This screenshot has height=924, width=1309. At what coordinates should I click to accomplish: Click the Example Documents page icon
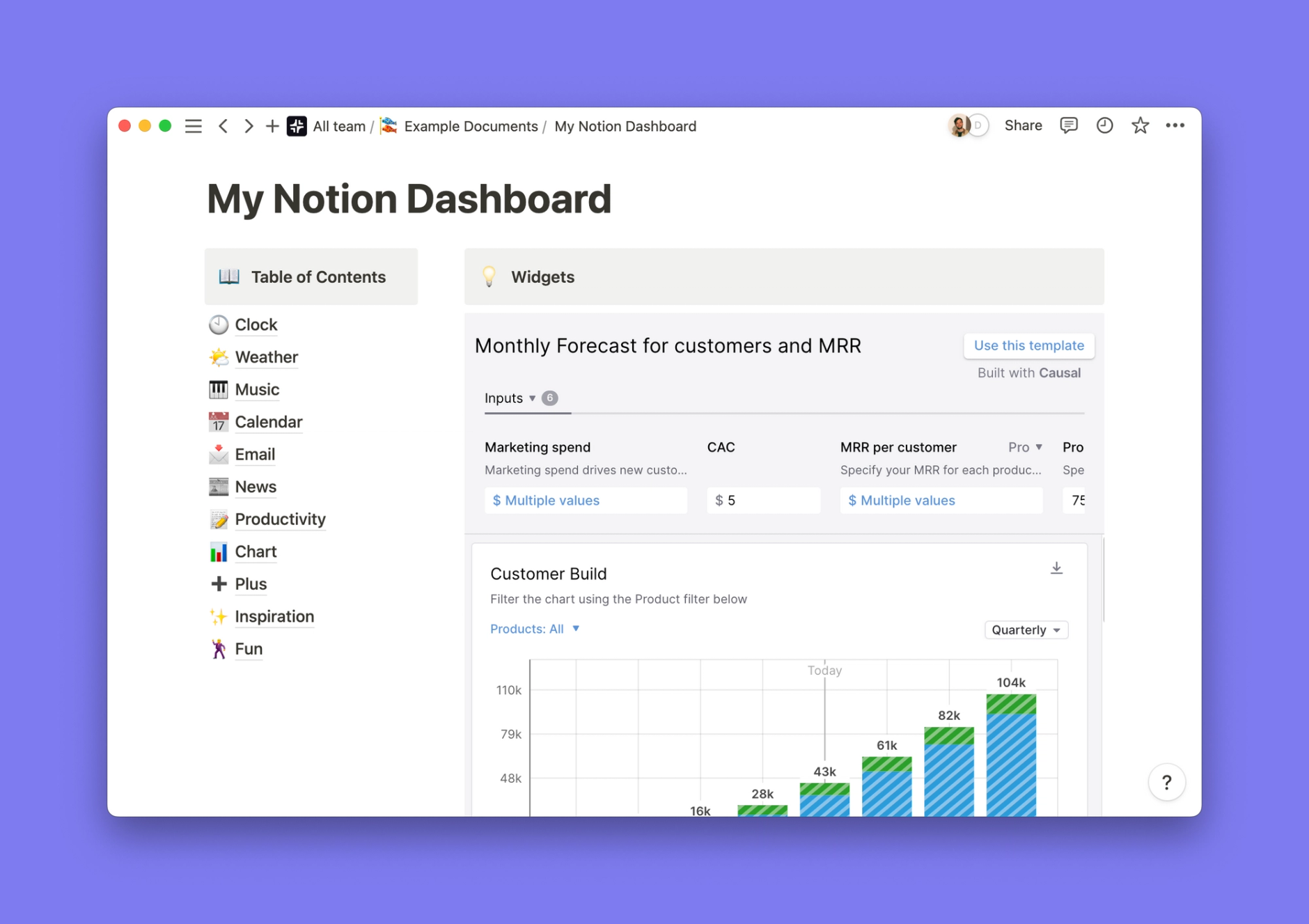click(389, 126)
